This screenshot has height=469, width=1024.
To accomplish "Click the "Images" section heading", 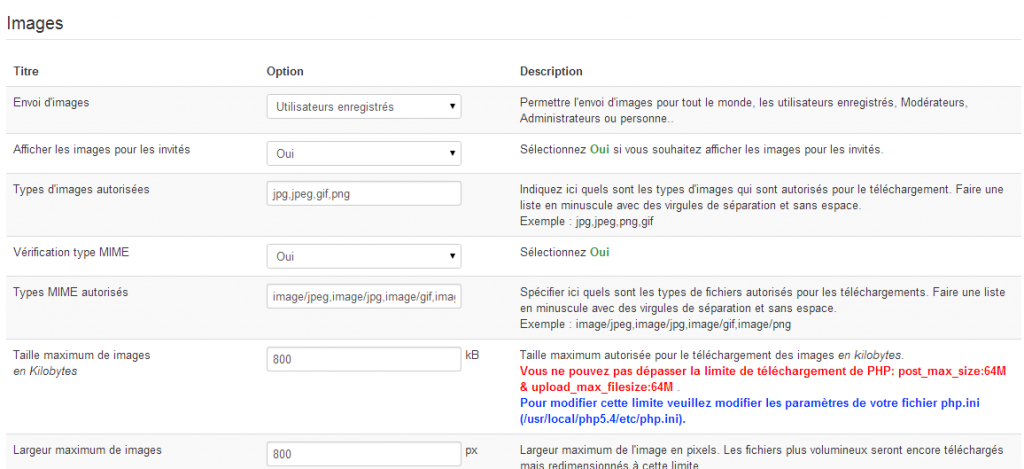I will click(x=35, y=24).
